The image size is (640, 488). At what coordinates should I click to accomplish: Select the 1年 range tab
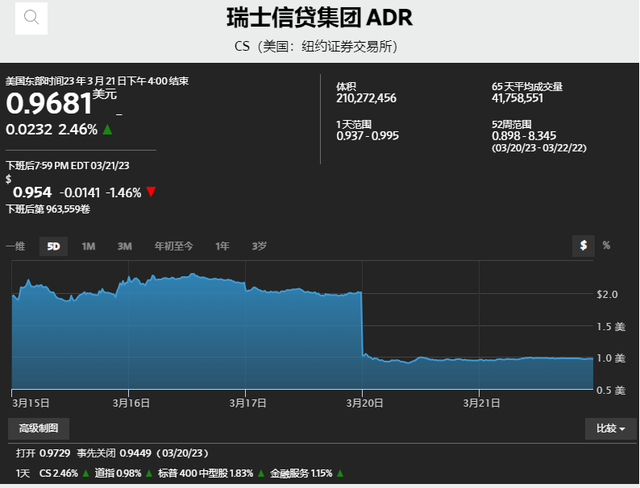222,246
